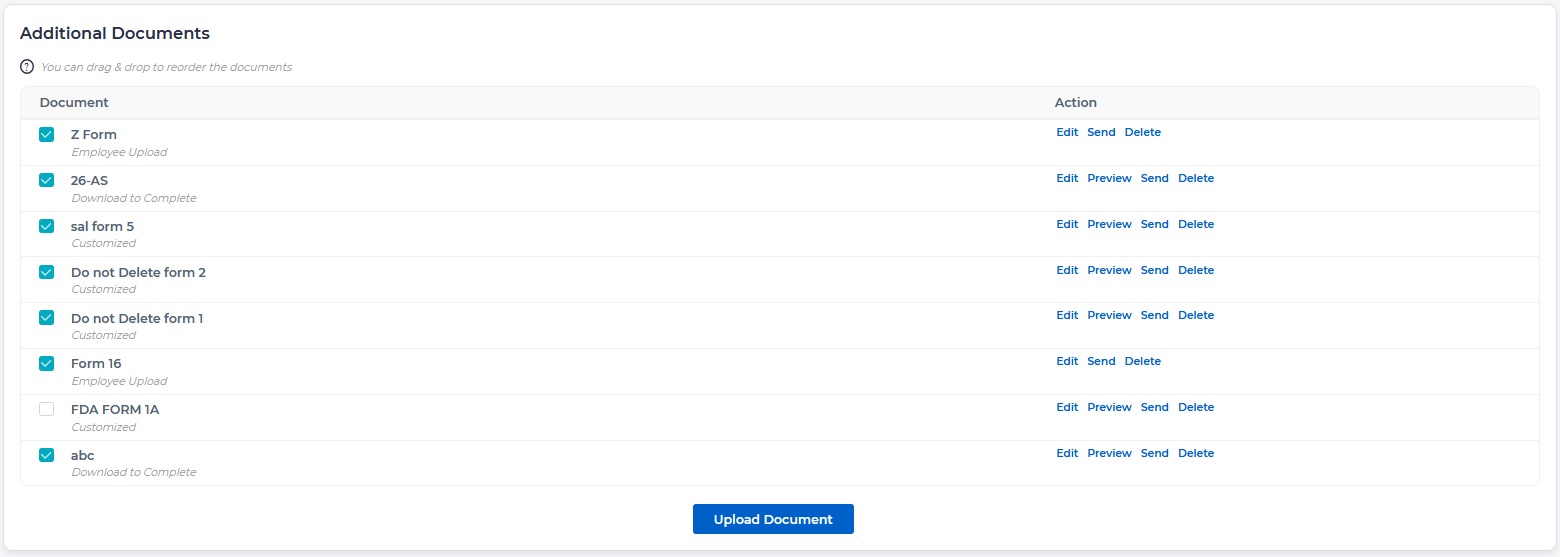Deselect the abc document checkbox

tap(46, 455)
